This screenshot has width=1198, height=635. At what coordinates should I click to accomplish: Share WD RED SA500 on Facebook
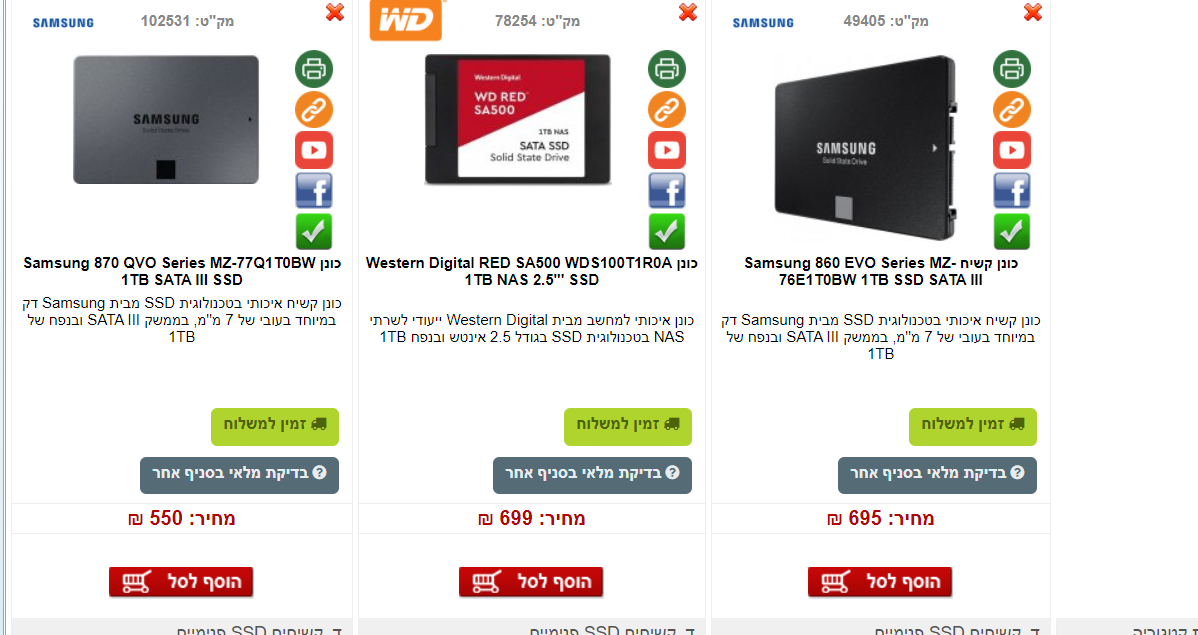(667, 190)
